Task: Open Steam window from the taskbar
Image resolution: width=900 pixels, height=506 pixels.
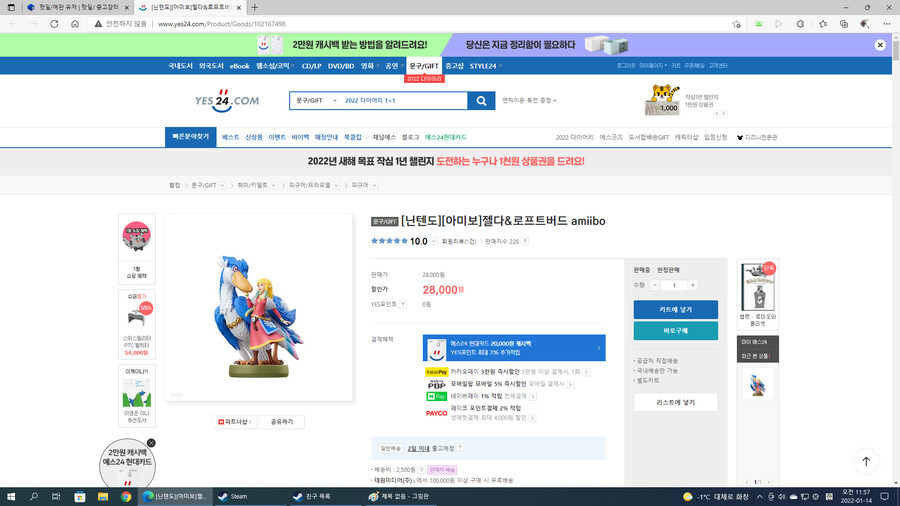Action: (x=249, y=497)
